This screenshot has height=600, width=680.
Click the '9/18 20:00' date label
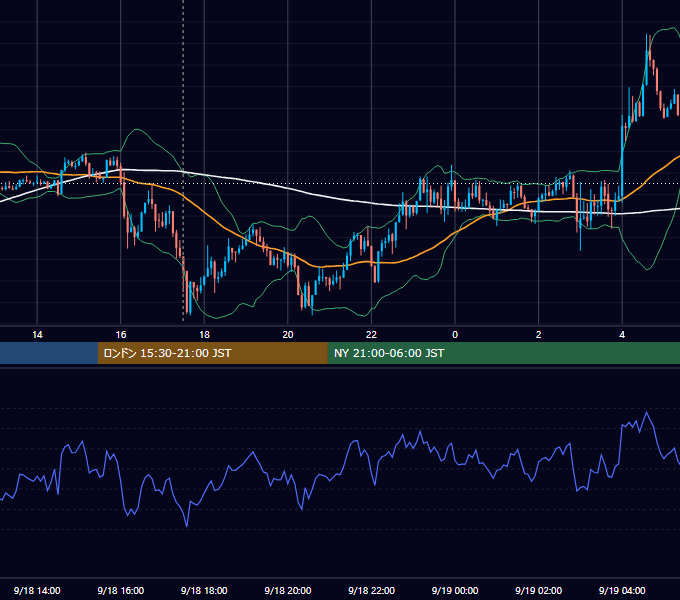pos(288,590)
